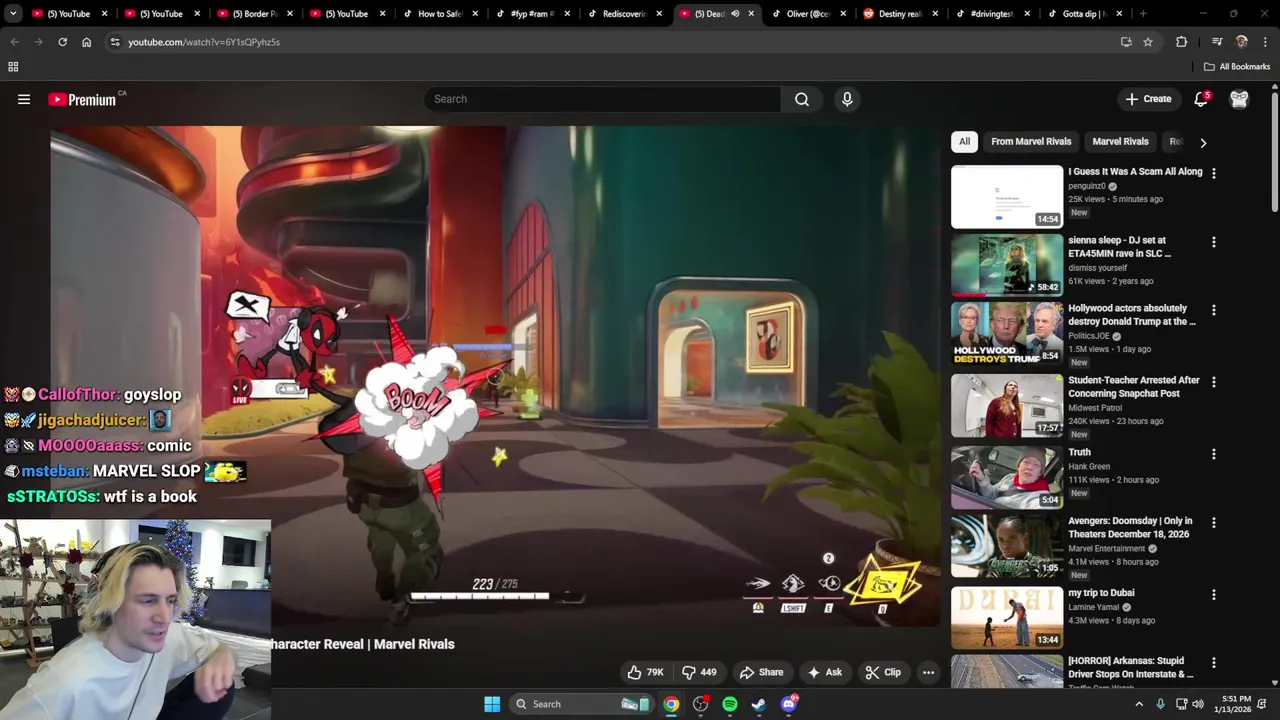
Task: Click the YouTube search input field
Action: (x=602, y=99)
